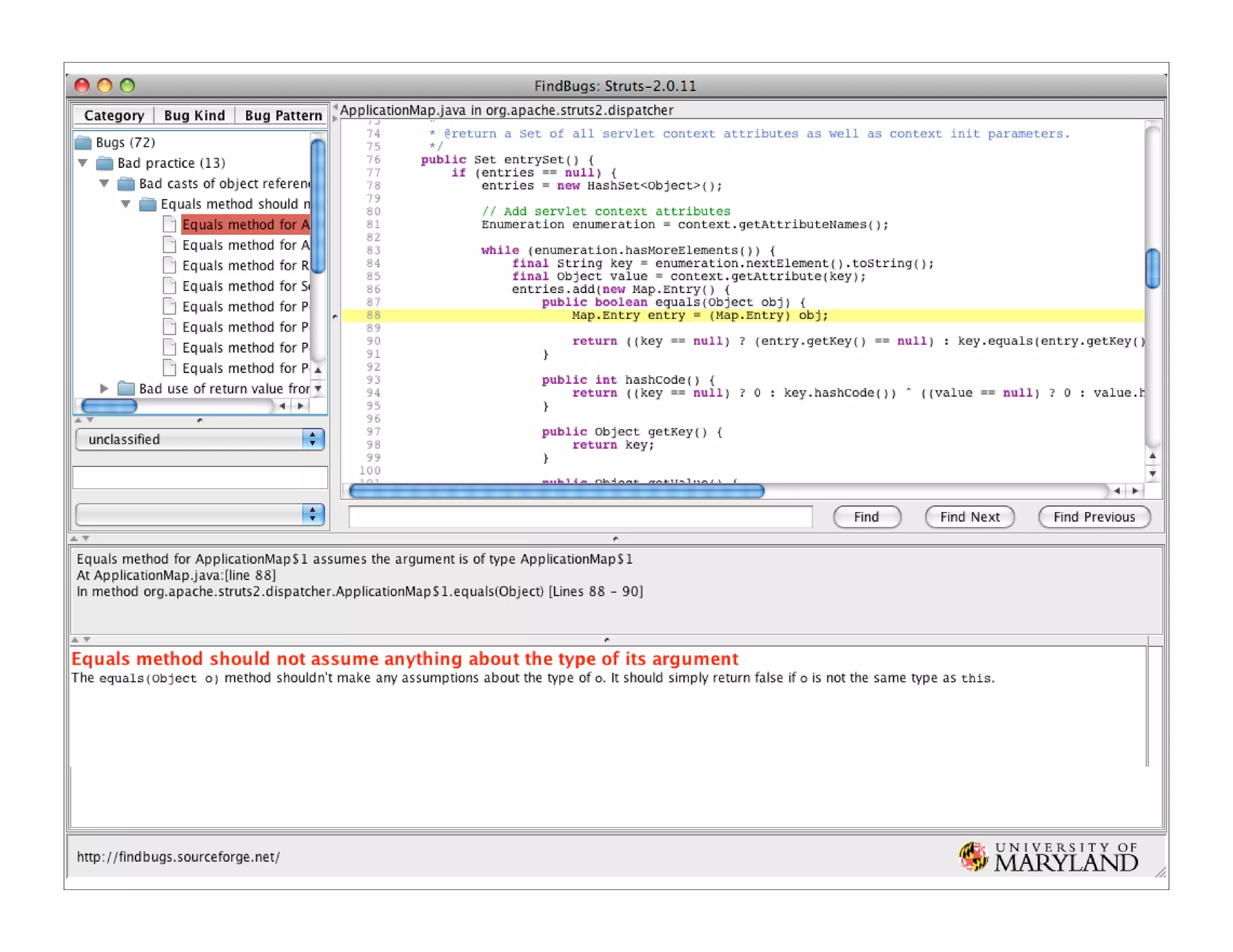Select Bugs (72) root tree item

(x=125, y=143)
